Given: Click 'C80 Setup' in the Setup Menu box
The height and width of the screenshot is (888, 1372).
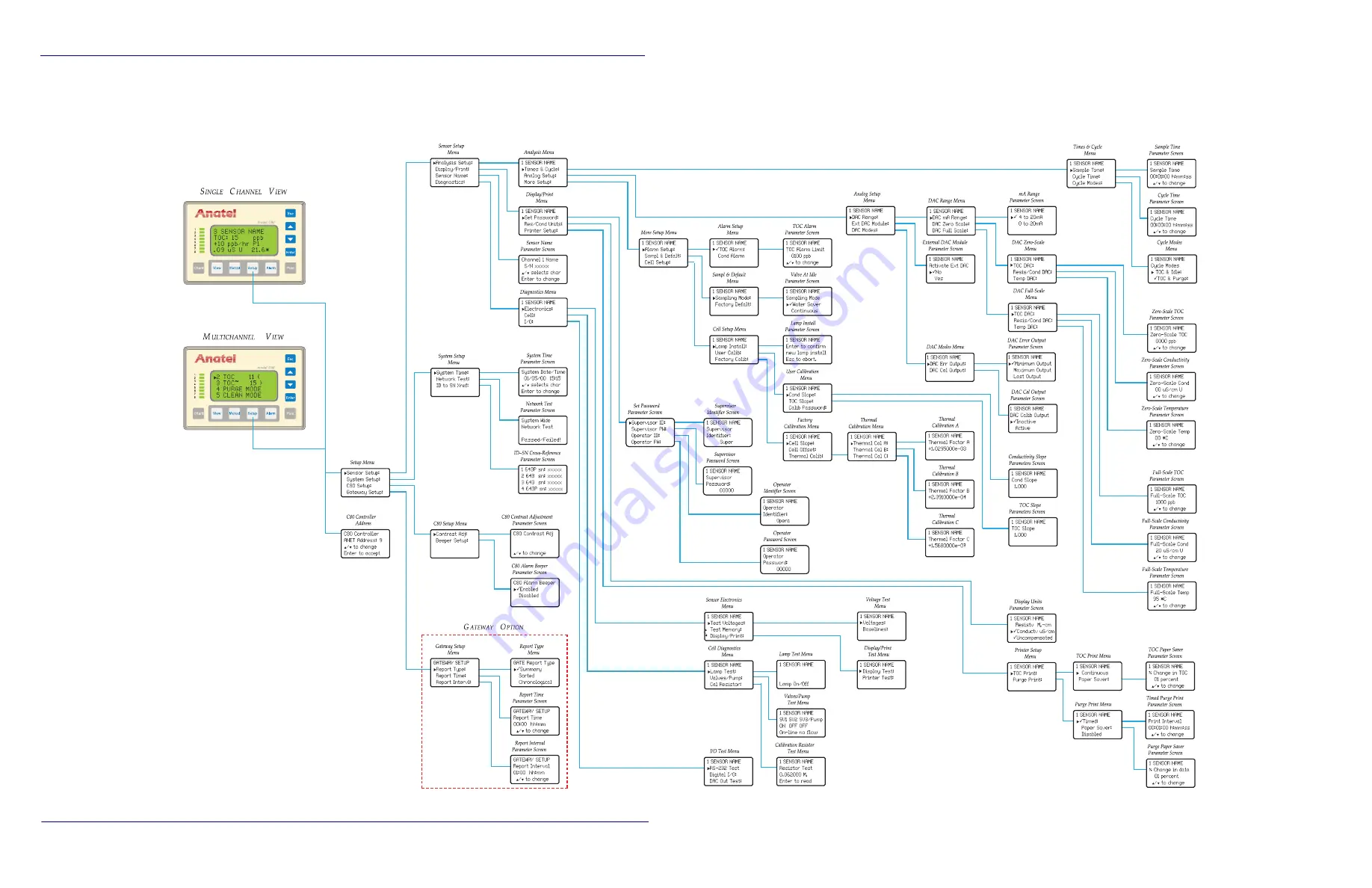Looking at the screenshot, I should [x=359, y=486].
